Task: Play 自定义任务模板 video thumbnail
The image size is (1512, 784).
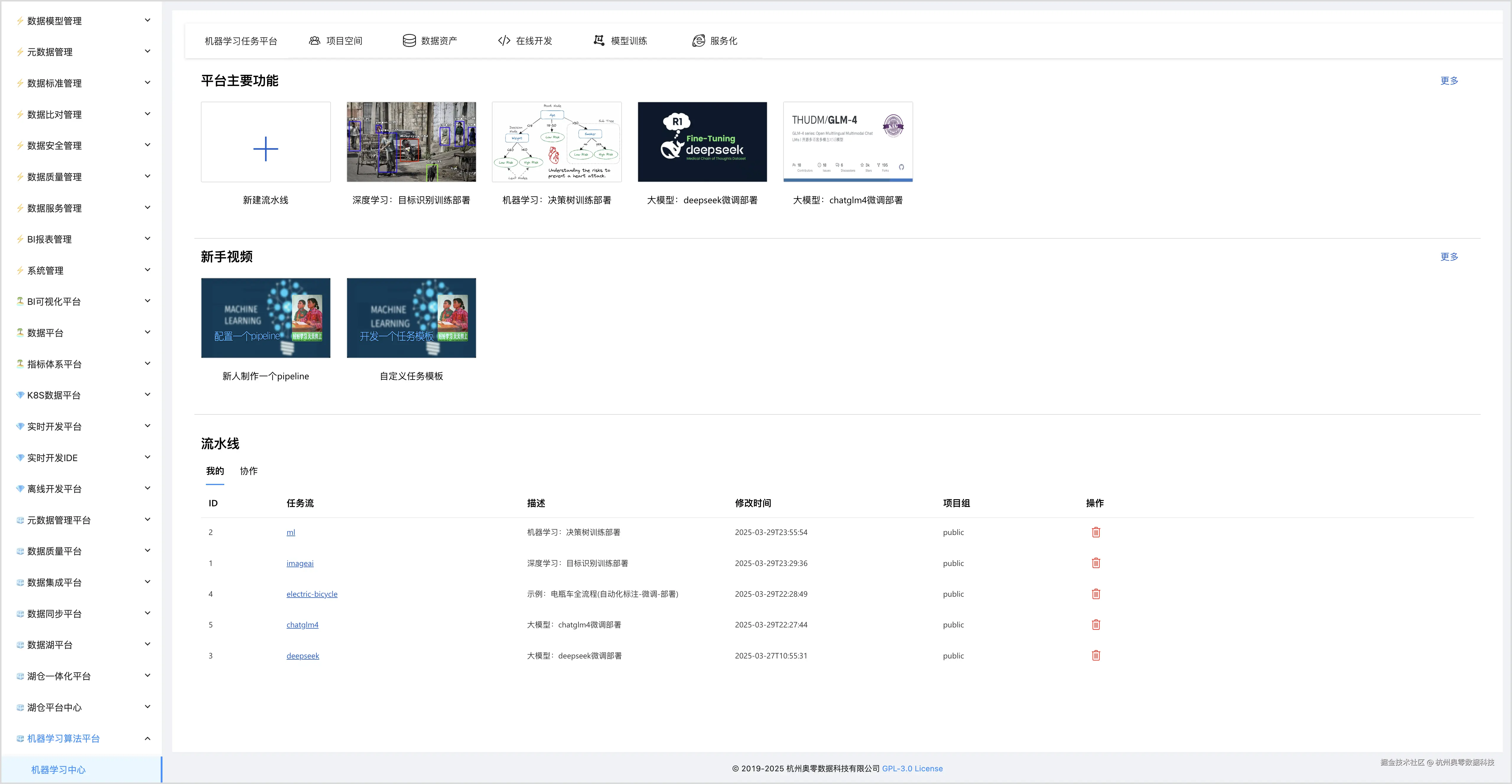Action: pos(411,318)
